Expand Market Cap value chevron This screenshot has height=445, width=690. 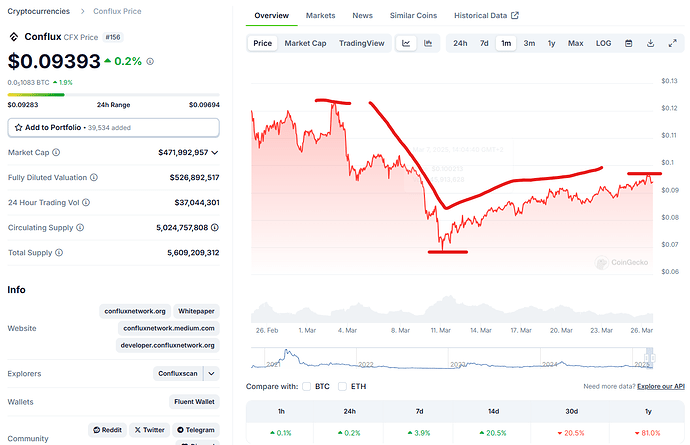215,153
